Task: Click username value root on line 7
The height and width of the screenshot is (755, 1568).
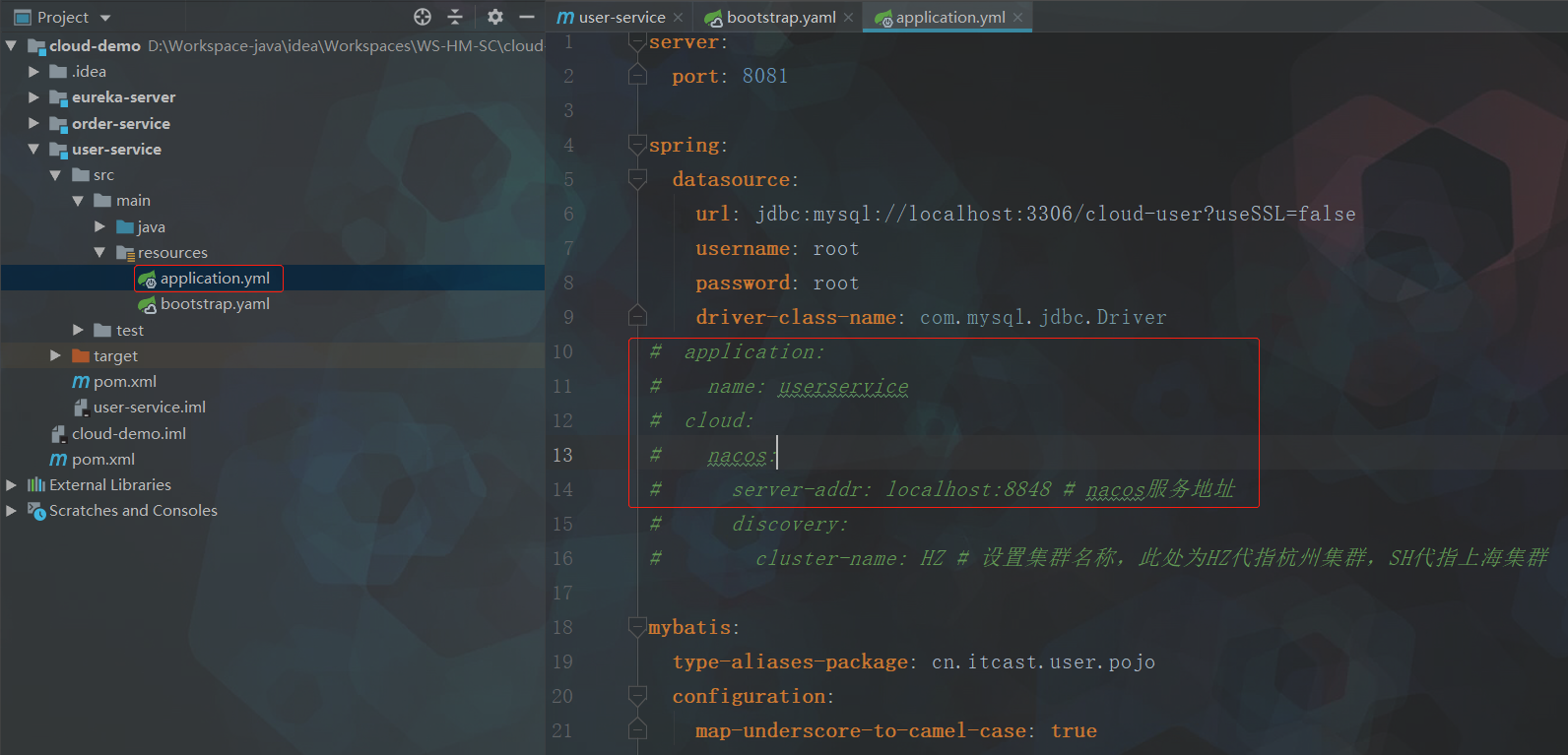Action: click(x=836, y=249)
